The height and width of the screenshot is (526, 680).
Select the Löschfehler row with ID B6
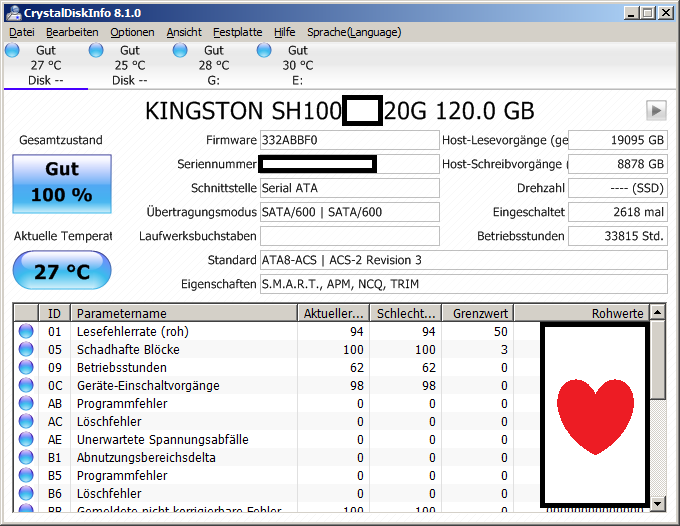[x=332, y=493]
